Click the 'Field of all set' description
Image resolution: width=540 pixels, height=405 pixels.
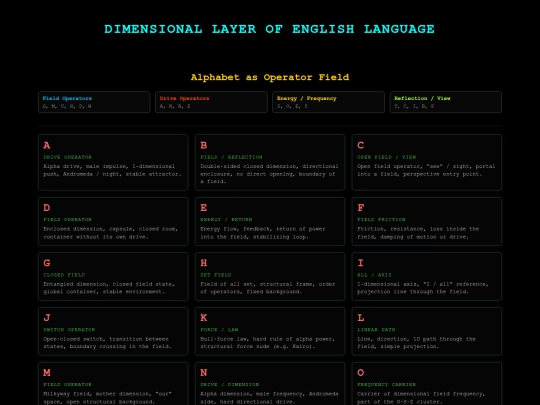[x=268, y=288]
